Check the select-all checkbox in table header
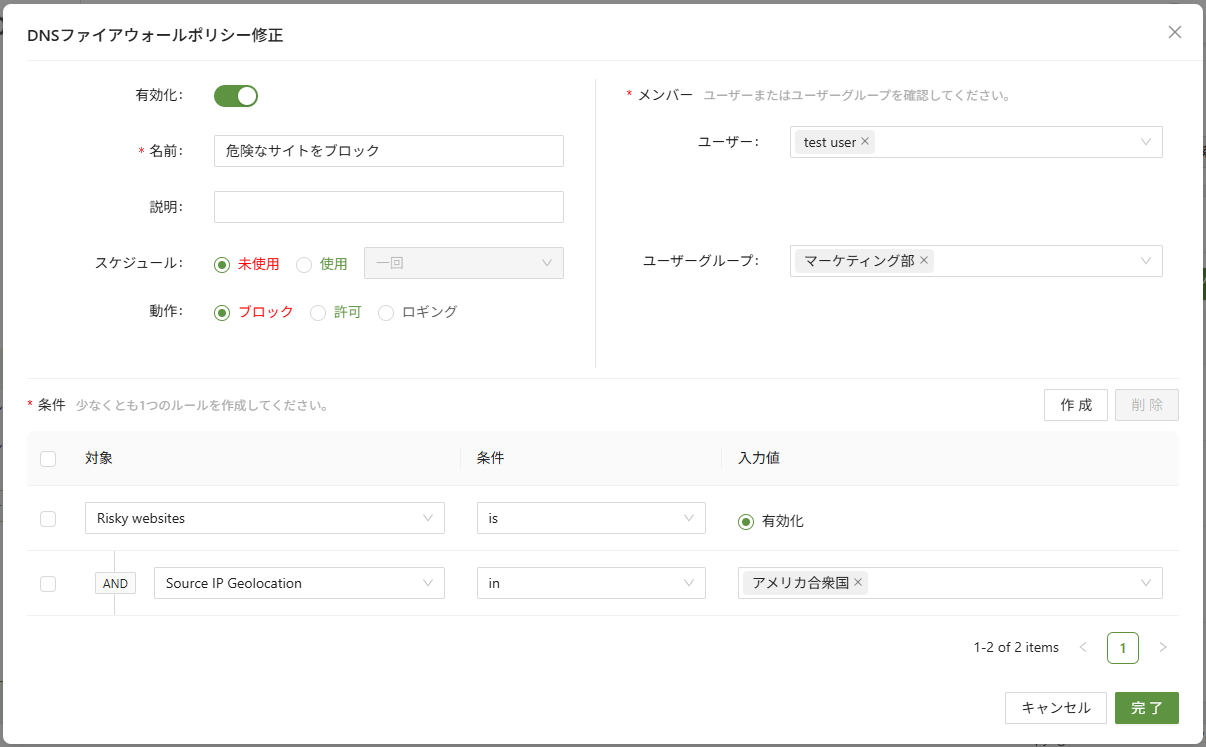Viewport: 1206px width, 747px height. [48, 459]
